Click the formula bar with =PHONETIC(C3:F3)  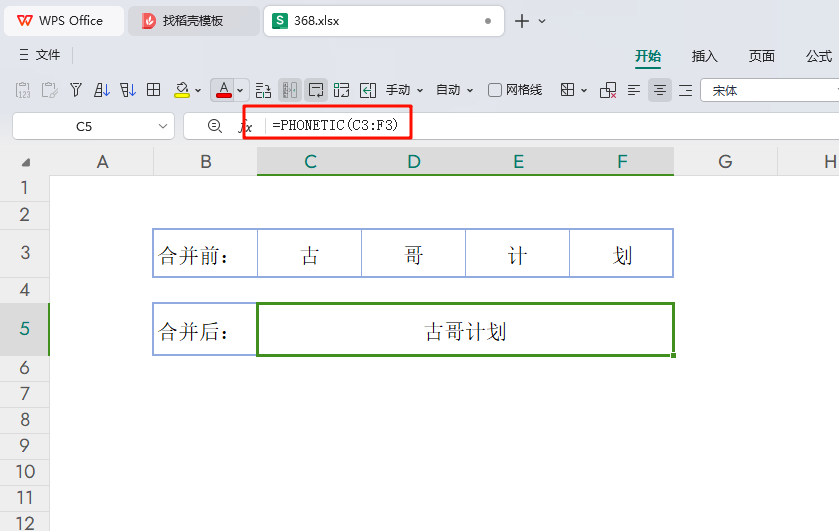click(x=551, y=125)
